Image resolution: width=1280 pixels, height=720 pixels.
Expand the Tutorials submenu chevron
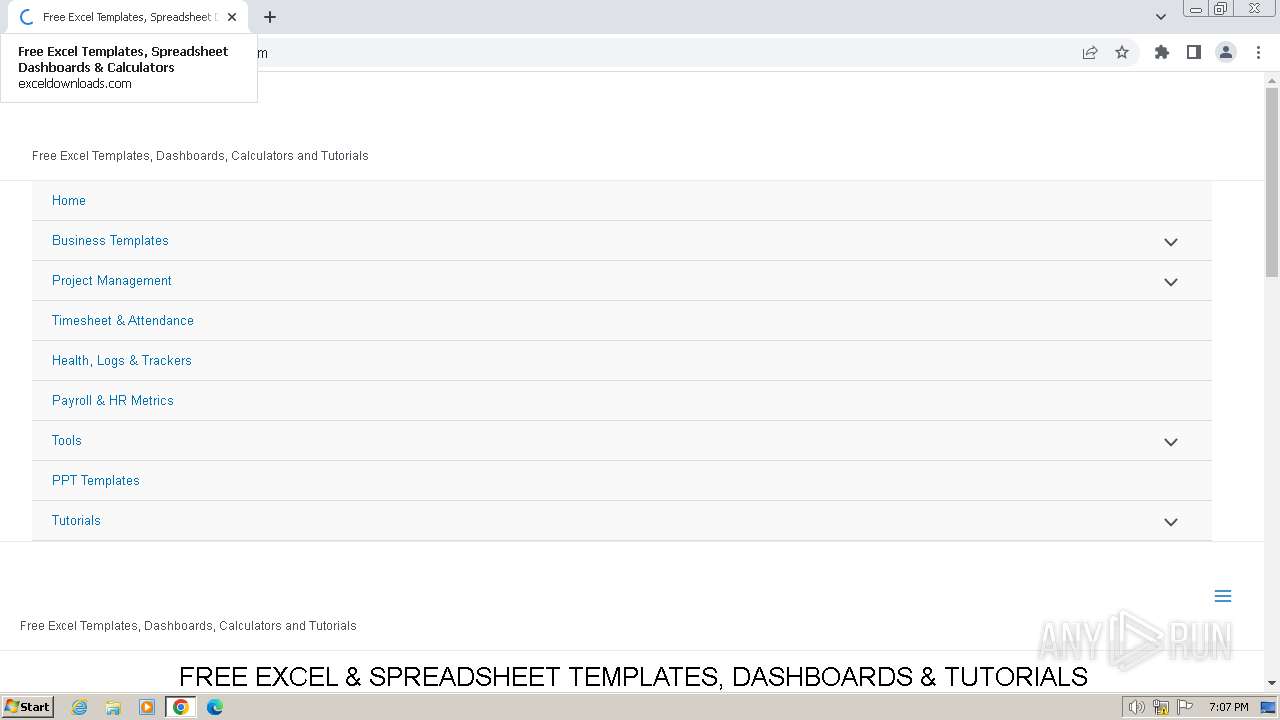point(1171,522)
